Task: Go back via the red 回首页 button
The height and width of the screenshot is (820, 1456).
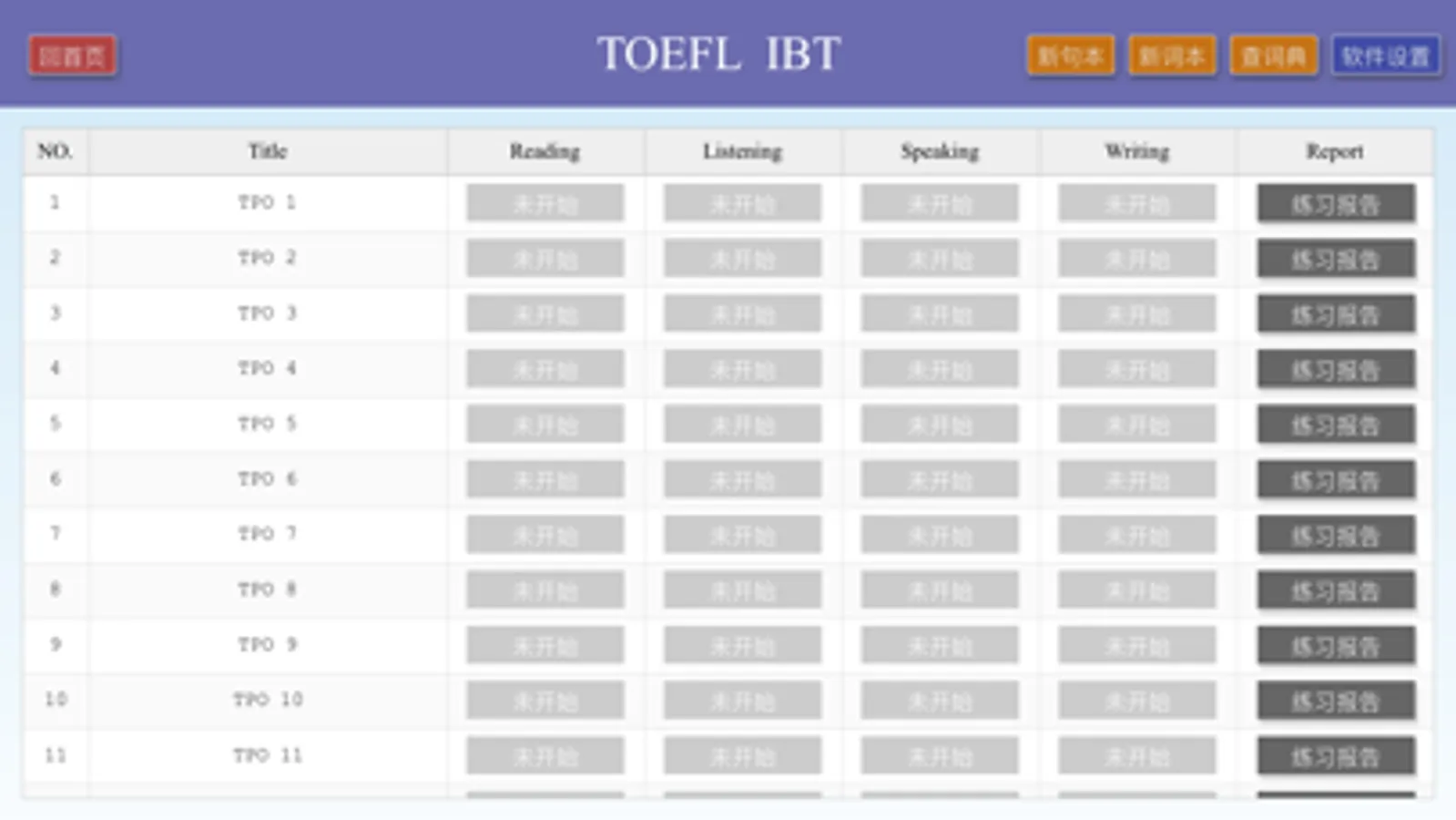Action: (72, 56)
